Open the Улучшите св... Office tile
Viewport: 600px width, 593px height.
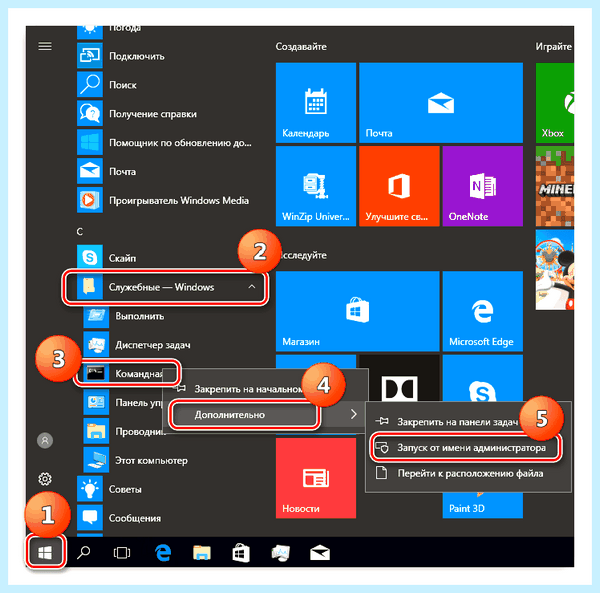pos(399,186)
